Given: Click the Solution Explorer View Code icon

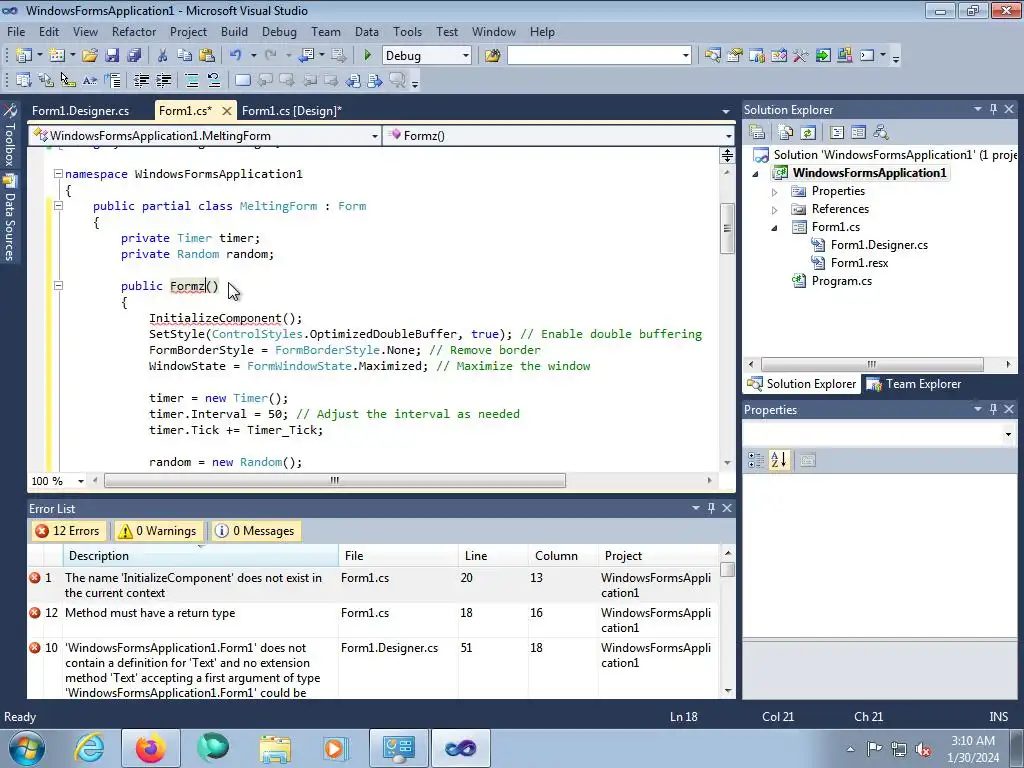Looking at the screenshot, I should (837, 133).
